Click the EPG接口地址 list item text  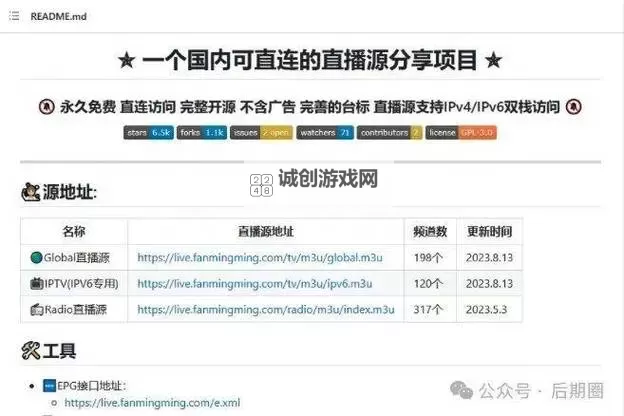92,386
